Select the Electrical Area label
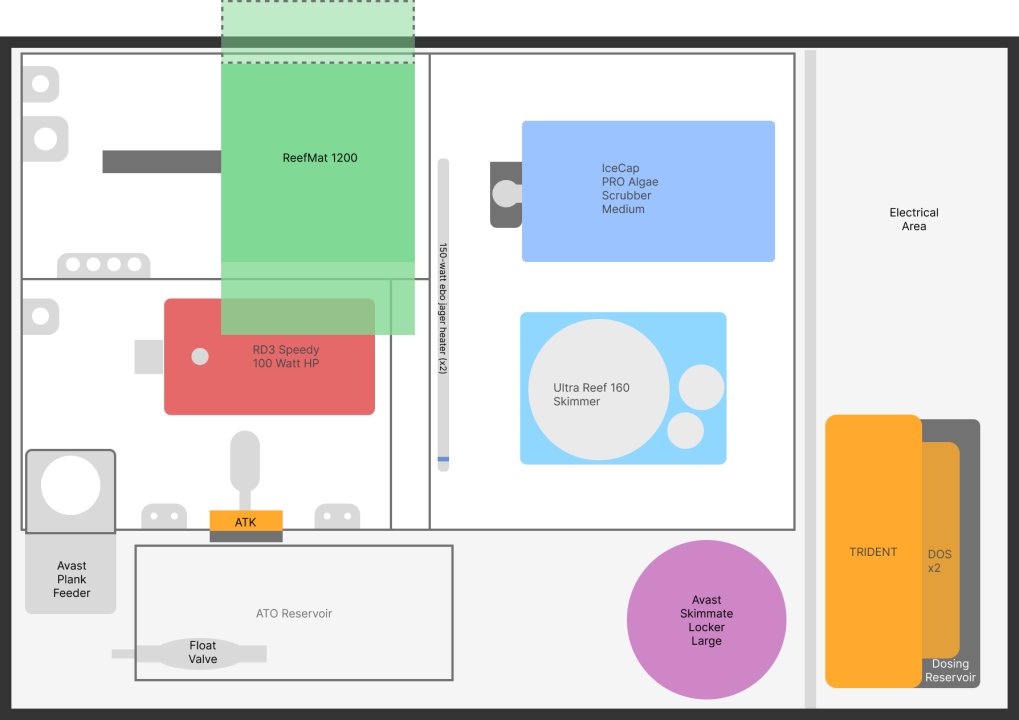The image size is (1019, 720). click(x=914, y=219)
